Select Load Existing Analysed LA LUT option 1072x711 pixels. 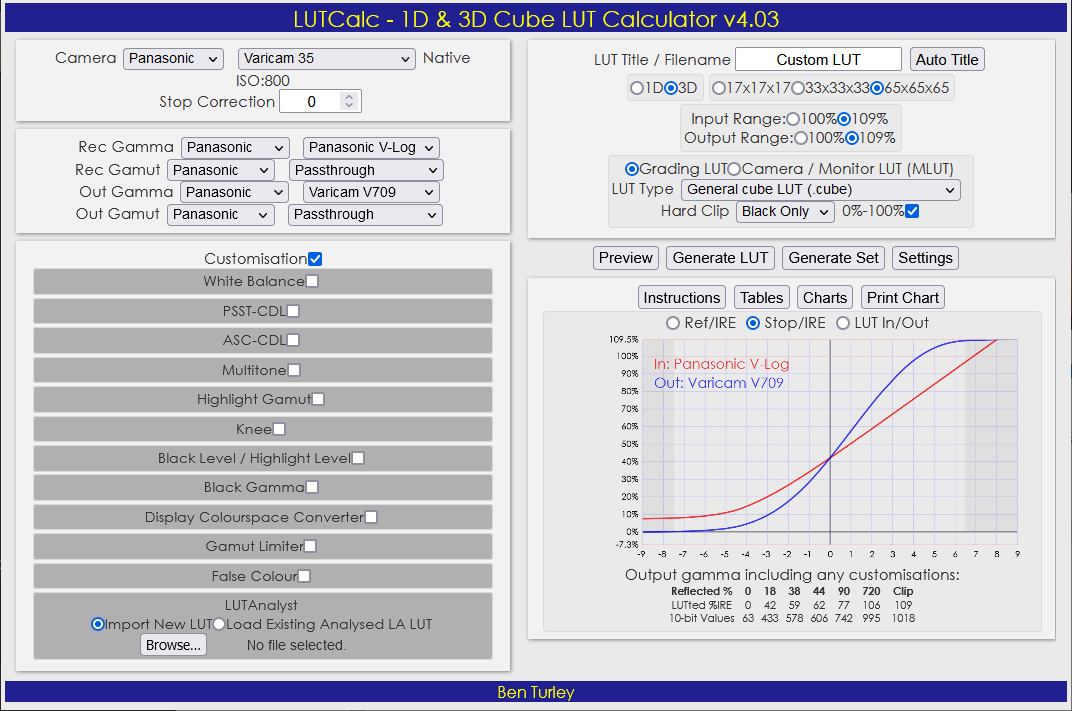pyautogui.click(x=219, y=624)
